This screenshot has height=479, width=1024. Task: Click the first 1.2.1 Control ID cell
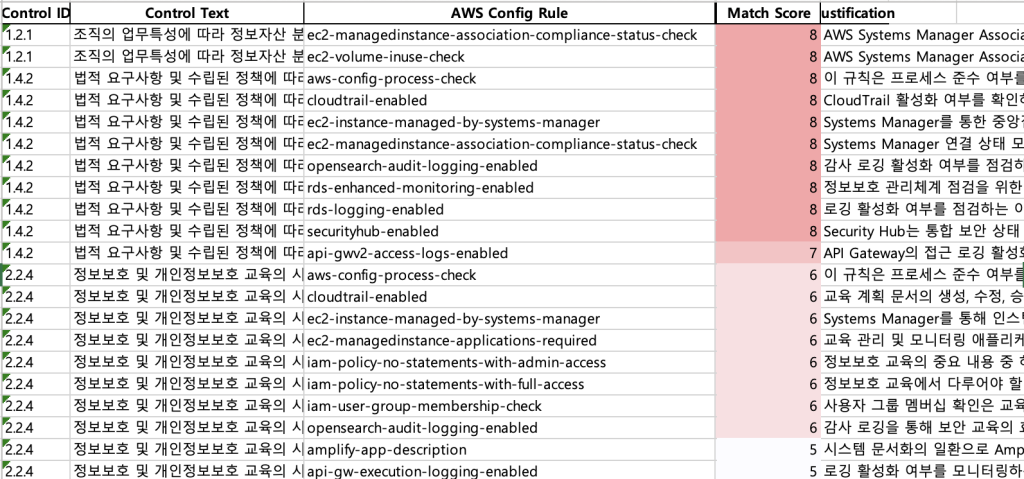click(35, 35)
